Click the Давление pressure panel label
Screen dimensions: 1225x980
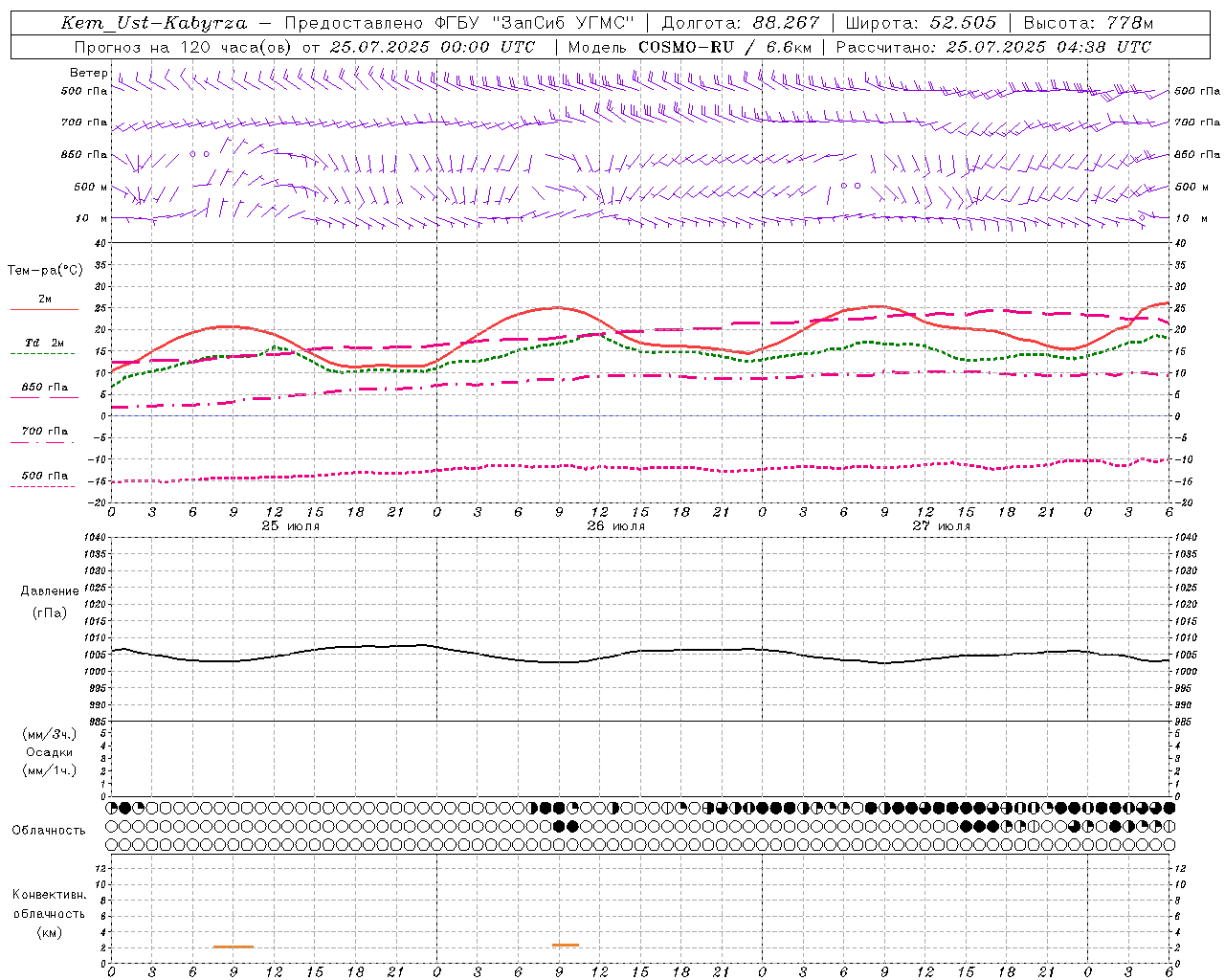coord(49,591)
